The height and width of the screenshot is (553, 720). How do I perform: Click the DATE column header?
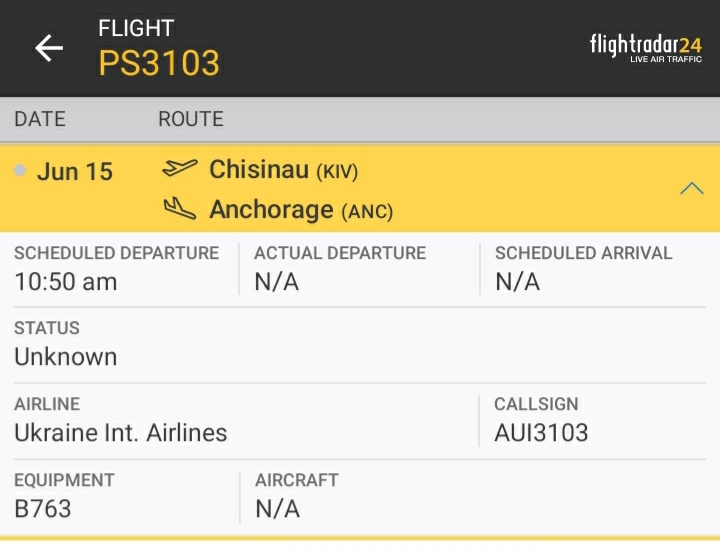(40, 119)
